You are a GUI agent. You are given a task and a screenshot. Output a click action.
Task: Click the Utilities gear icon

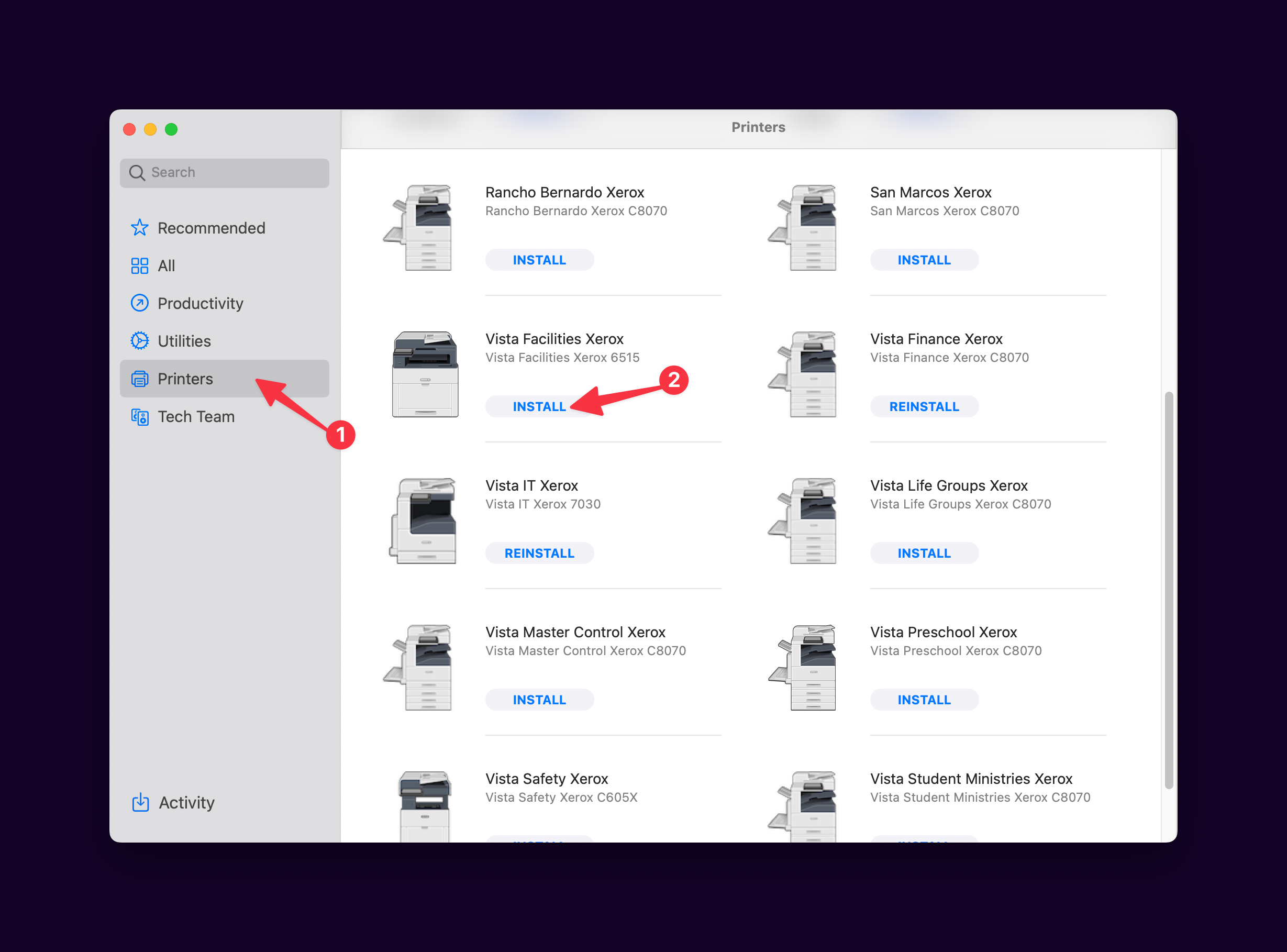click(x=139, y=340)
